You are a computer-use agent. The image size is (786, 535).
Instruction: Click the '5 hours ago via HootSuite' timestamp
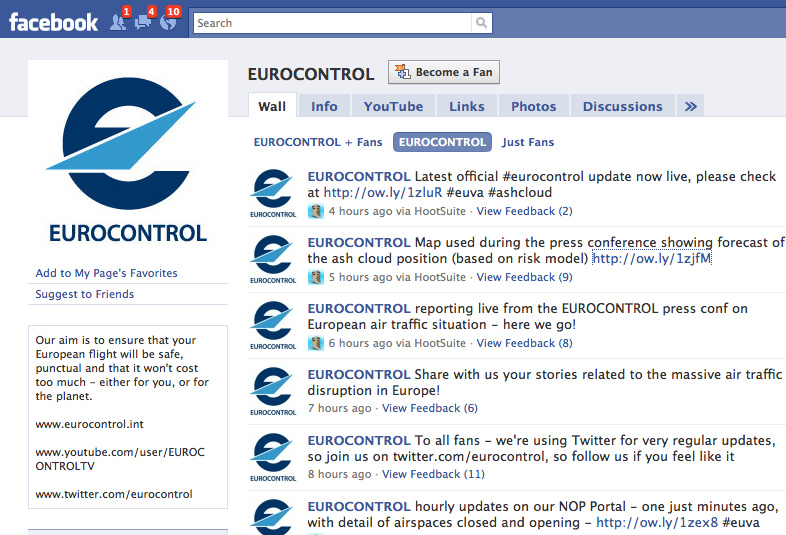coord(397,277)
